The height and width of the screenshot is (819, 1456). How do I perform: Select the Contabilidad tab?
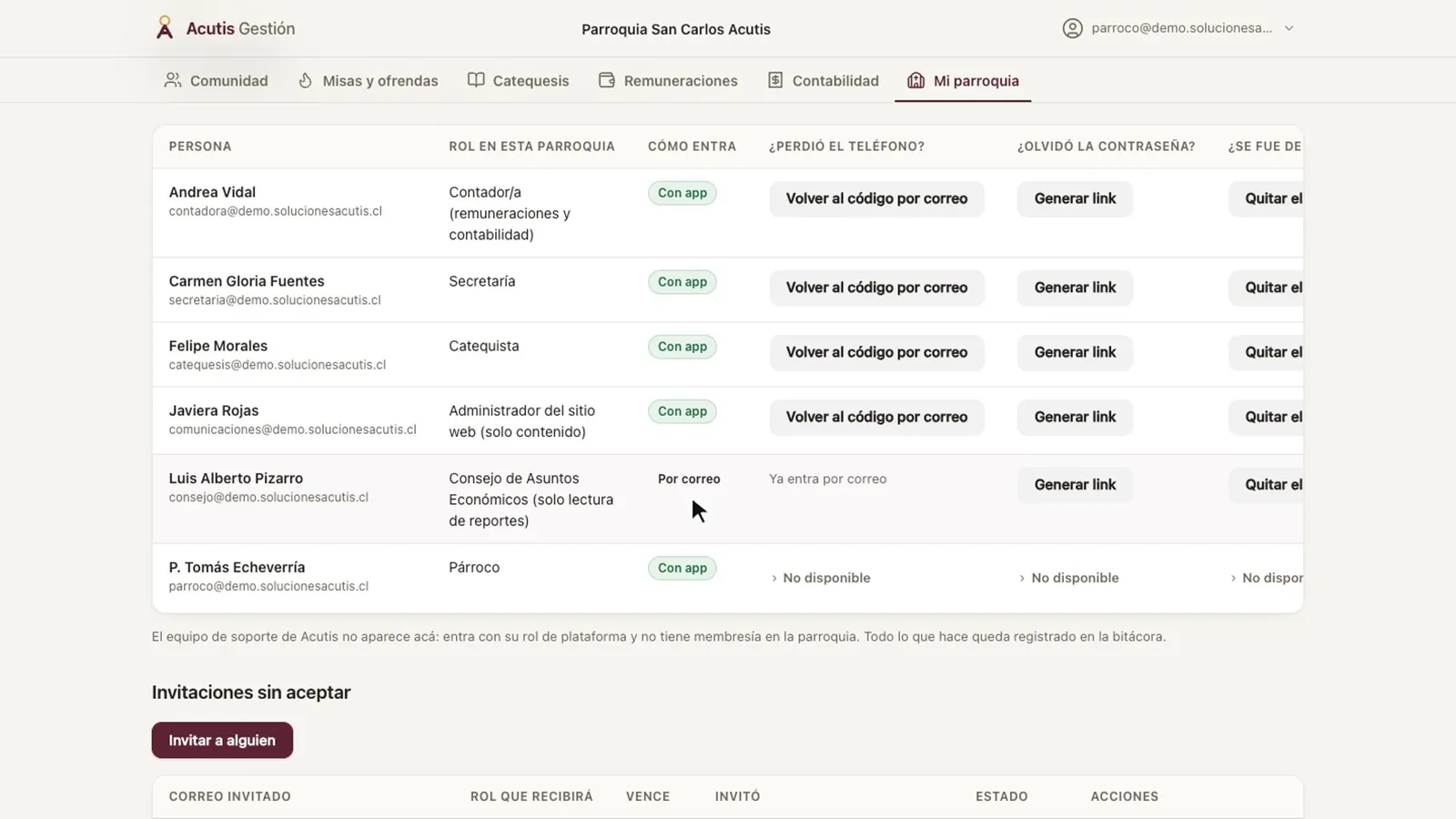[x=824, y=80]
